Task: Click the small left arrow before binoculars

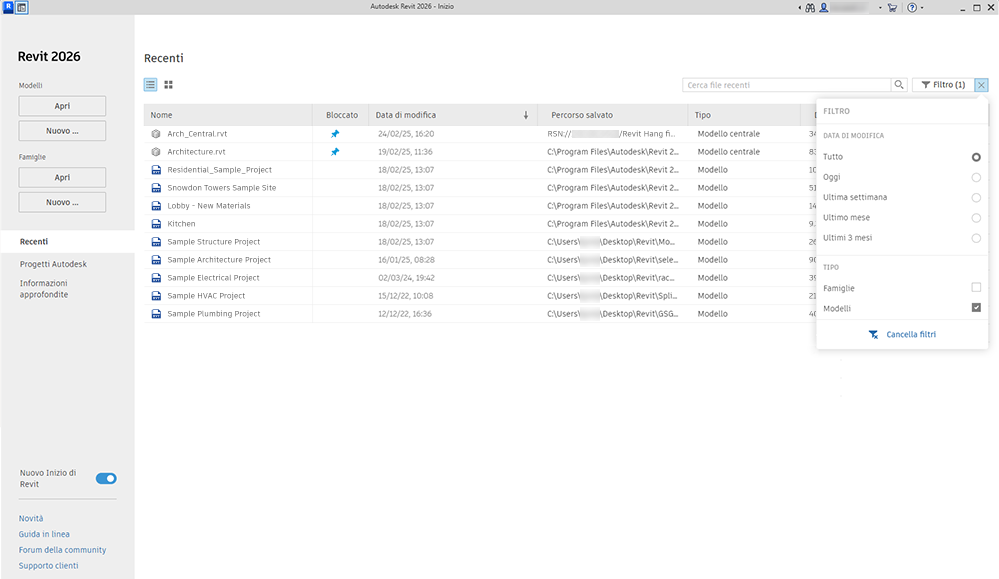Action: pyautogui.click(x=800, y=8)
